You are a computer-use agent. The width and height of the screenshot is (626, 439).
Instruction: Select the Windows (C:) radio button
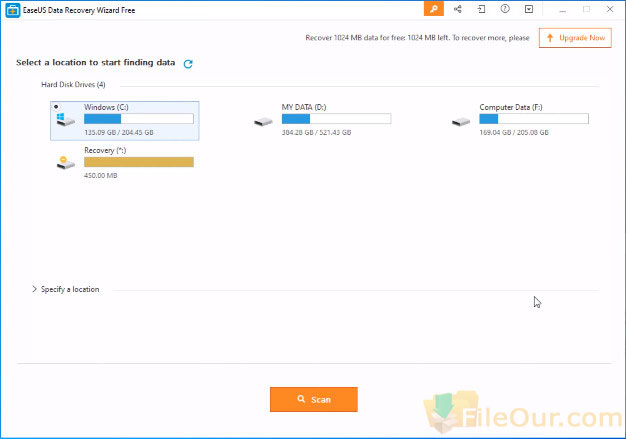[56, 107]
